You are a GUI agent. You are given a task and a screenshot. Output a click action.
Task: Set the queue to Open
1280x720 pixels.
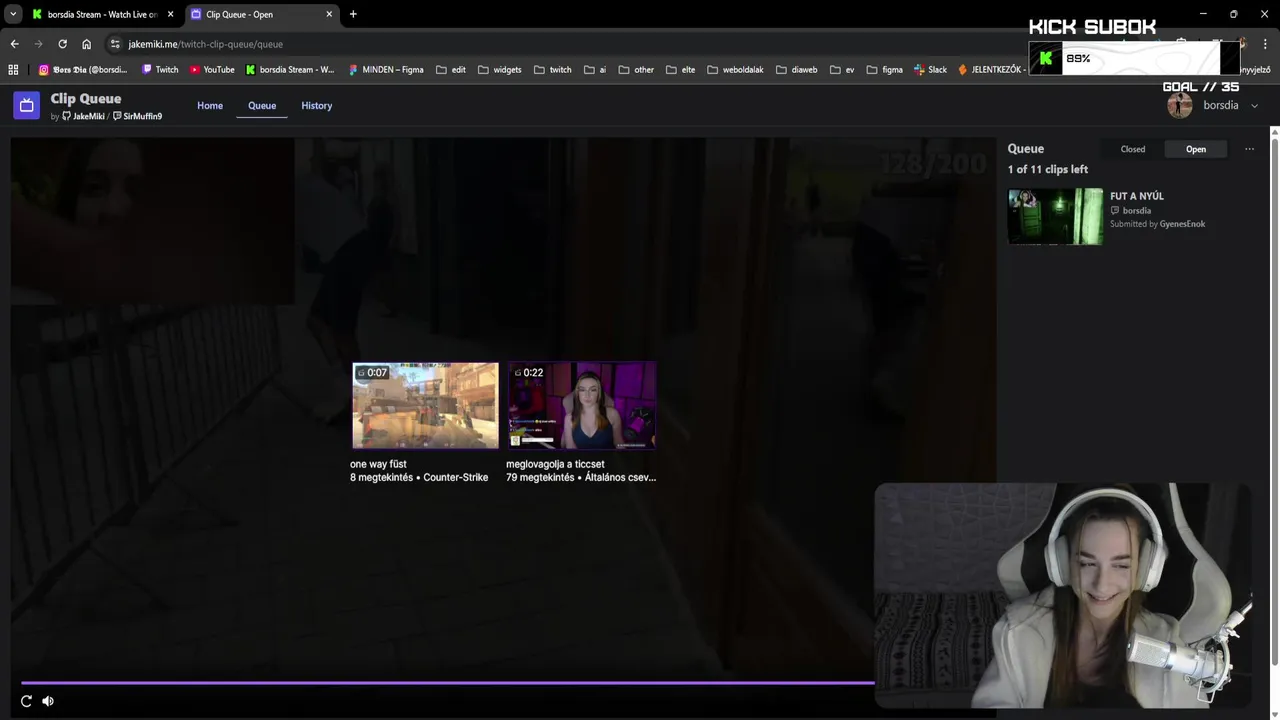(x=1196, y=149)
